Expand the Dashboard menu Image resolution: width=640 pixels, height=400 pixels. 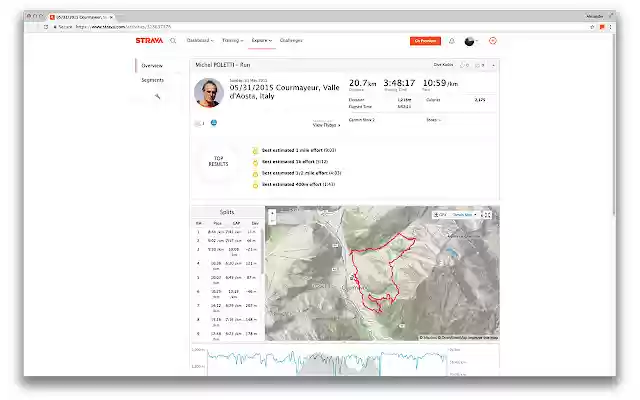(x=200, y=40)
